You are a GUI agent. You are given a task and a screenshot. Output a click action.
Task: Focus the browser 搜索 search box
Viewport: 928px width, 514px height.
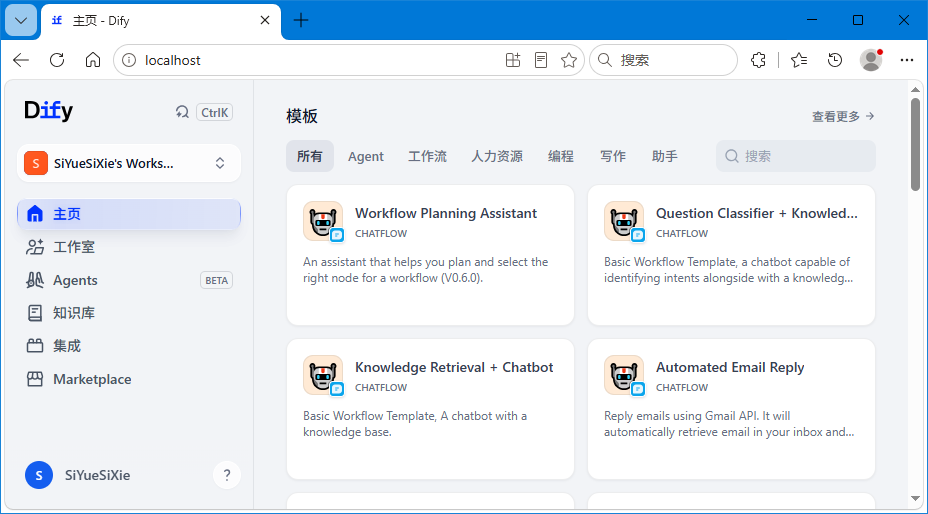[663, 60]
